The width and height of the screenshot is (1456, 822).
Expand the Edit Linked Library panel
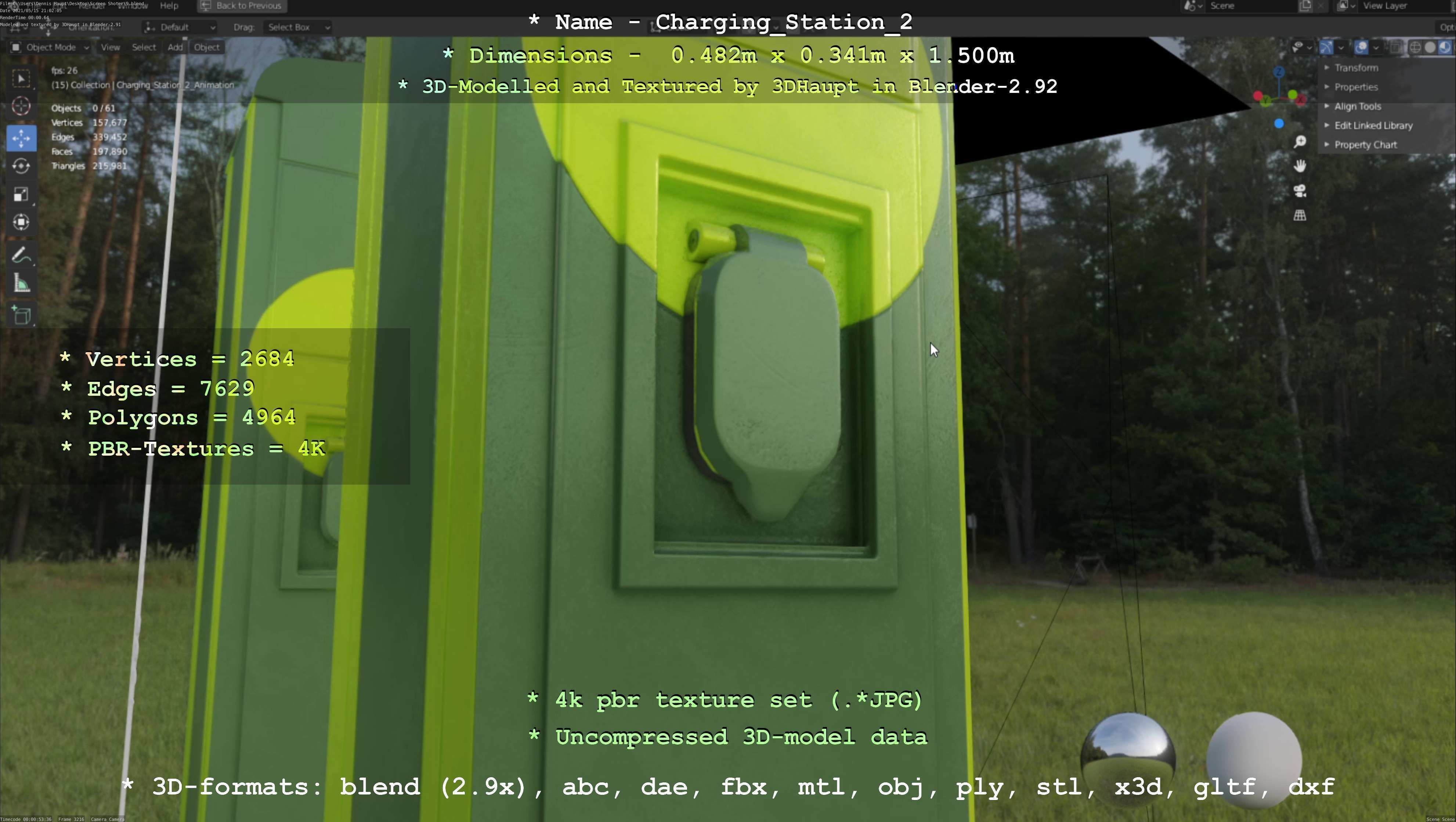[x=1373, y=126]
